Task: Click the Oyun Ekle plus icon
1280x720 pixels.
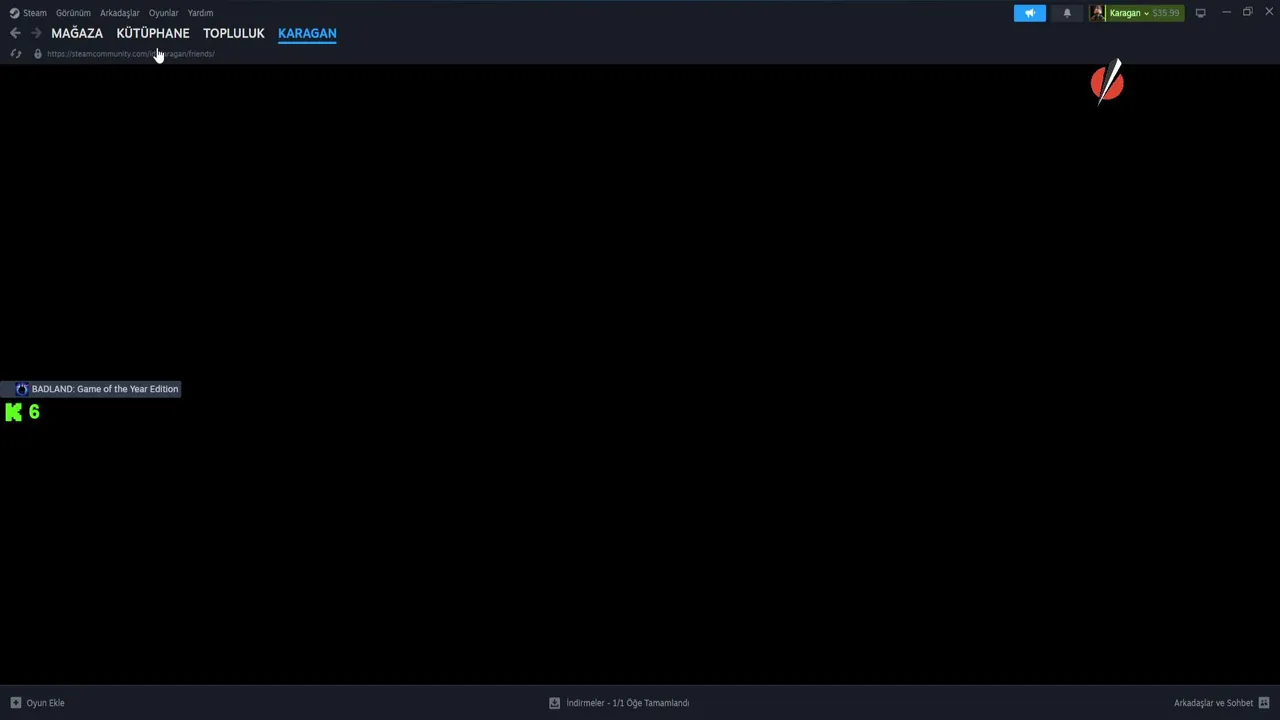Action: point(15,703)
